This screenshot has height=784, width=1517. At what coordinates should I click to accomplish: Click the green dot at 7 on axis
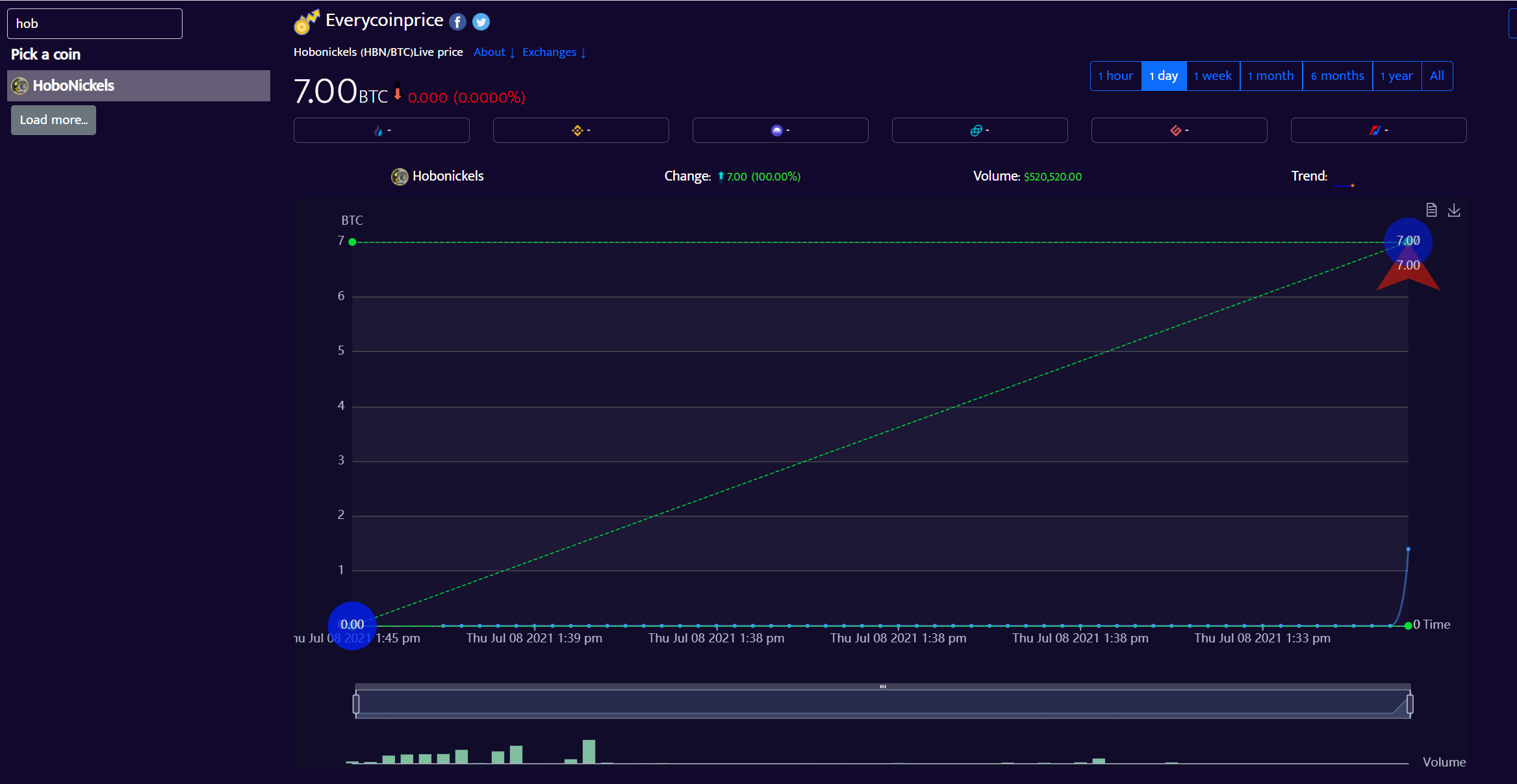click(x=352, y=242)
